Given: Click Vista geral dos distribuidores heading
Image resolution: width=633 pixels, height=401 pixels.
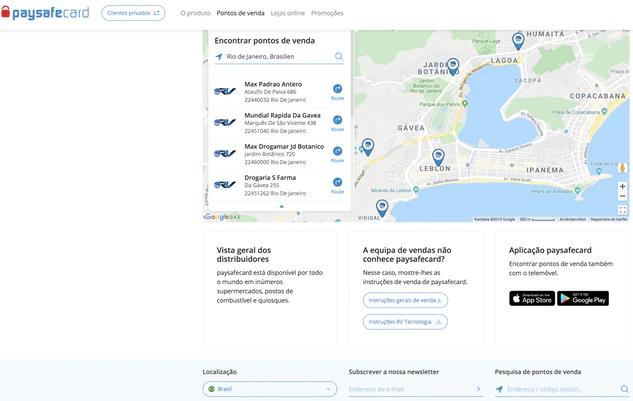Looking at the screenshot, I should click(x=244, y=254).
